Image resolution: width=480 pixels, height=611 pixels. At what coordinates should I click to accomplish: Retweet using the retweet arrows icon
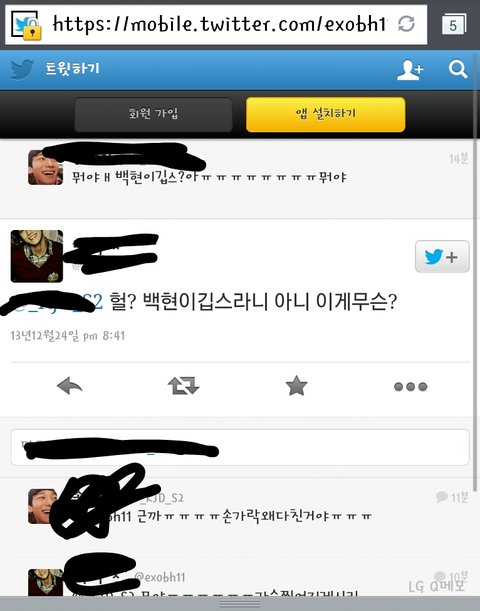coord(183,386)
